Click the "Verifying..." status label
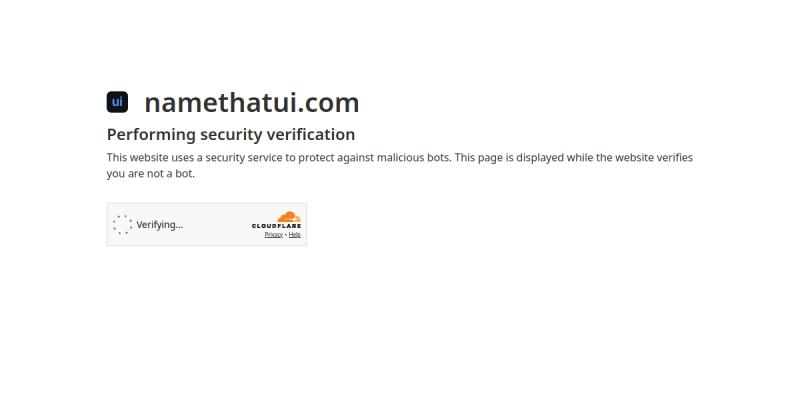Screen dimensions: 800x400 coord(160,224)
